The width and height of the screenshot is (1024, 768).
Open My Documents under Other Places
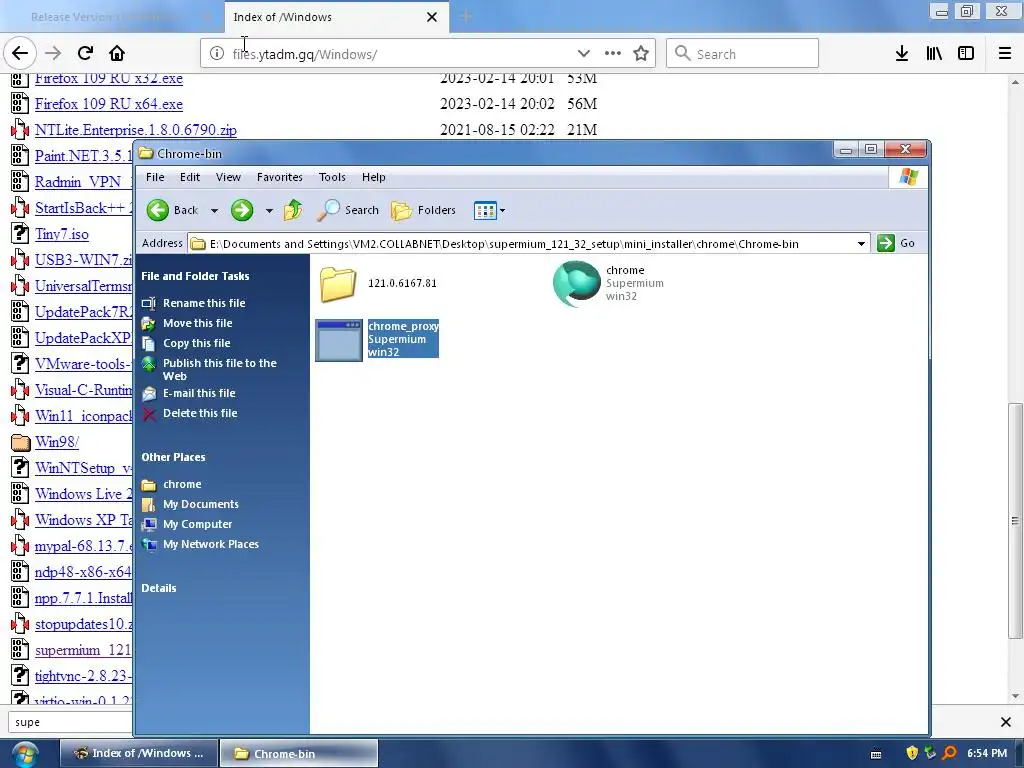(200, 504)
